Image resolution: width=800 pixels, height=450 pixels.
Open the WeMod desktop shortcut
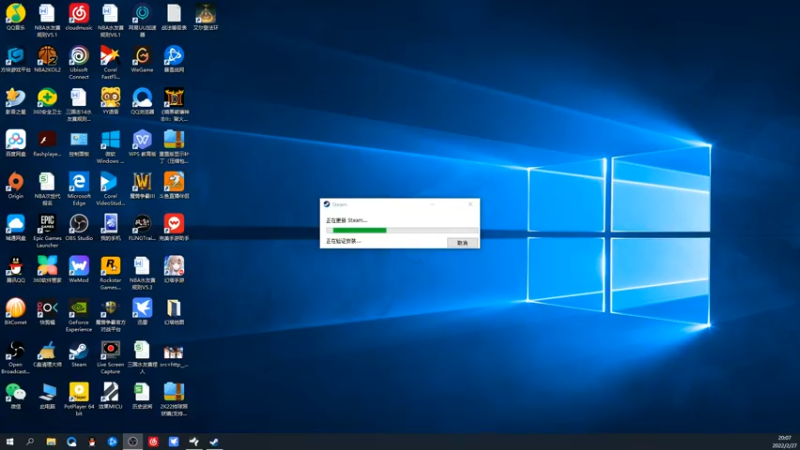[x=79, y=270]
